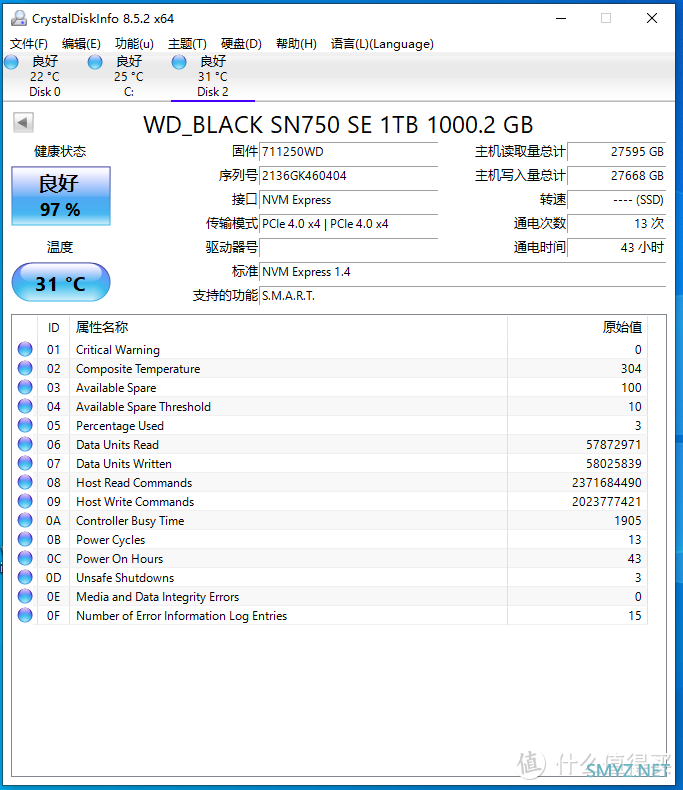
Task: Open the 帮助(H) menu
Action: [296, 44]
